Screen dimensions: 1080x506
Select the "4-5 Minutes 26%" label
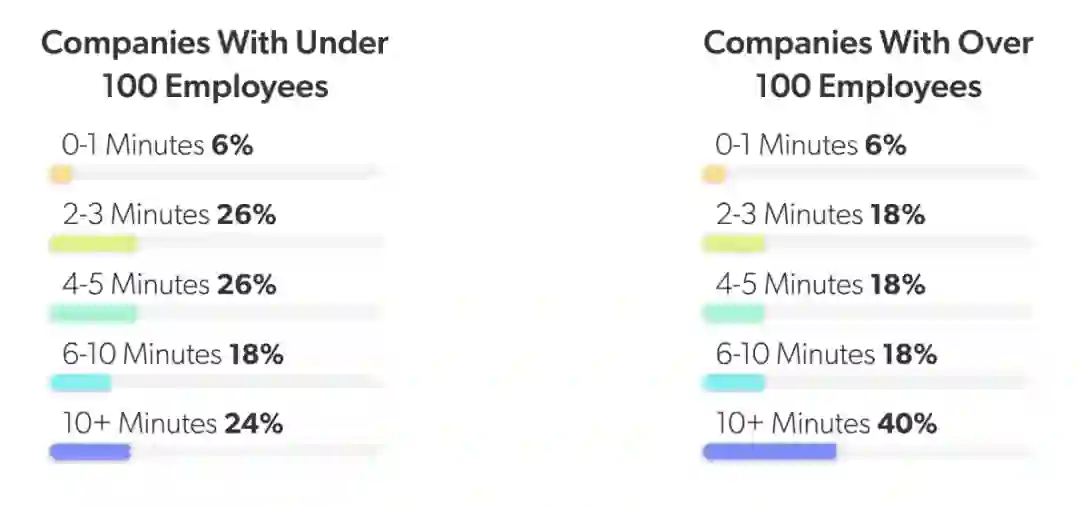click(167, 285)
